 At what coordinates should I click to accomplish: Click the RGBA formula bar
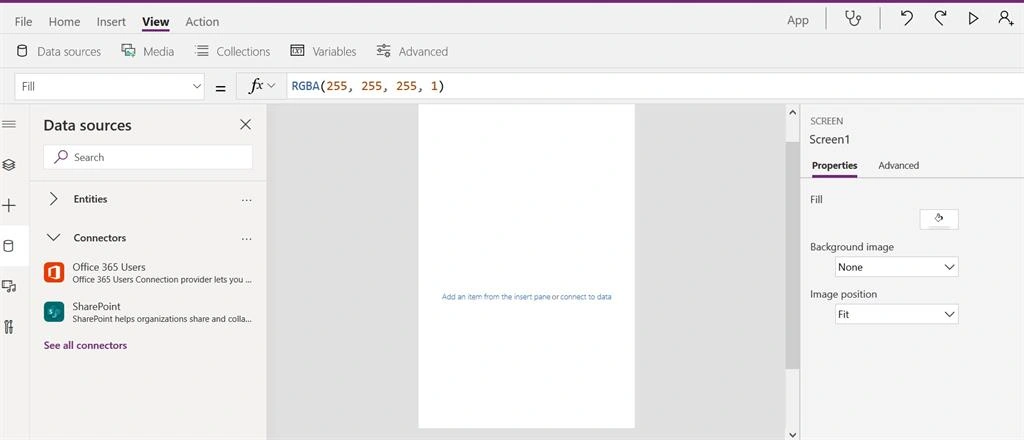[654, 86]
